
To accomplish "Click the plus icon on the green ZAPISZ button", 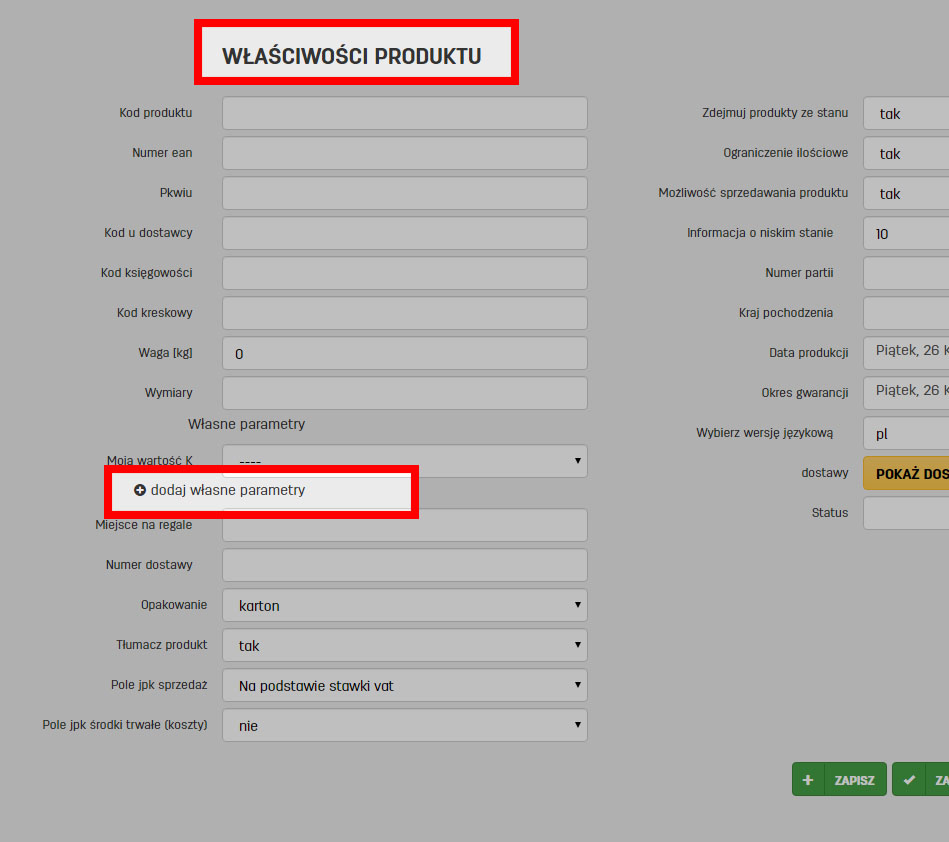I will 808,779.
